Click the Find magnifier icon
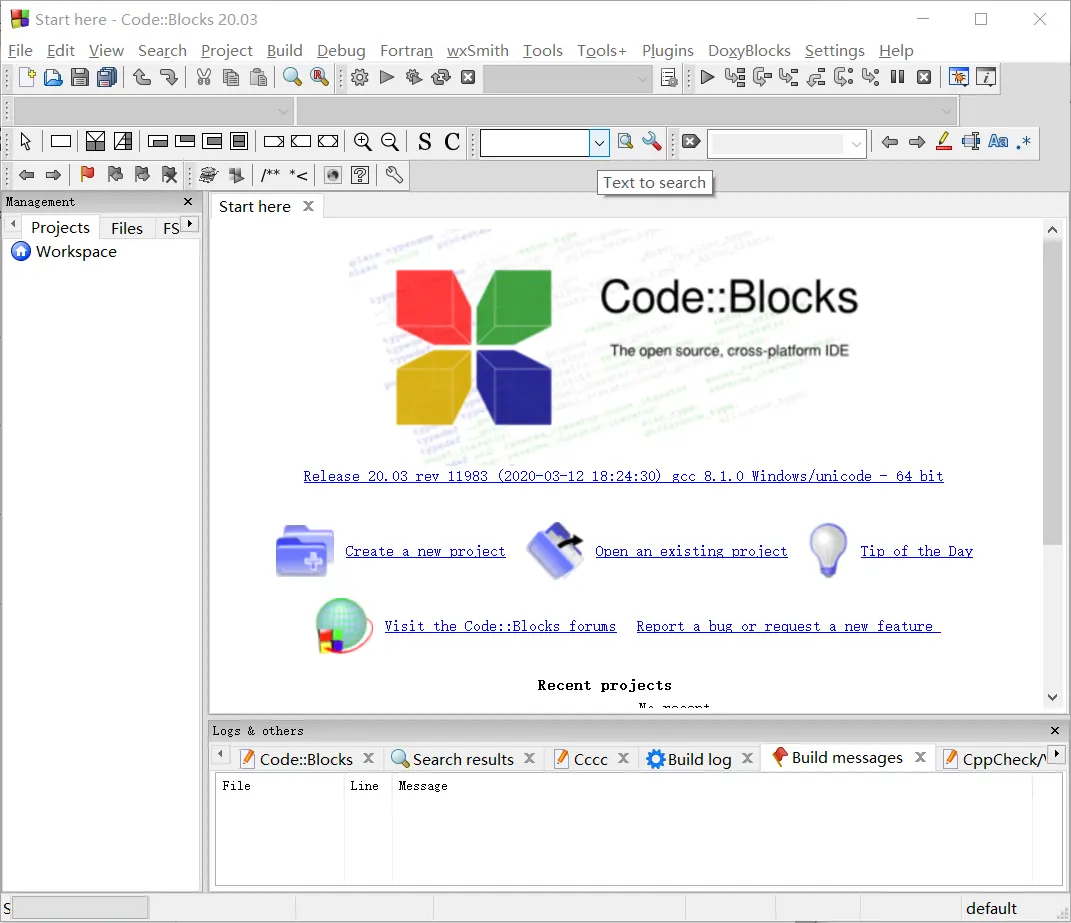The image size is (1071, 923). pyautogui.click(x=292, y=77)
